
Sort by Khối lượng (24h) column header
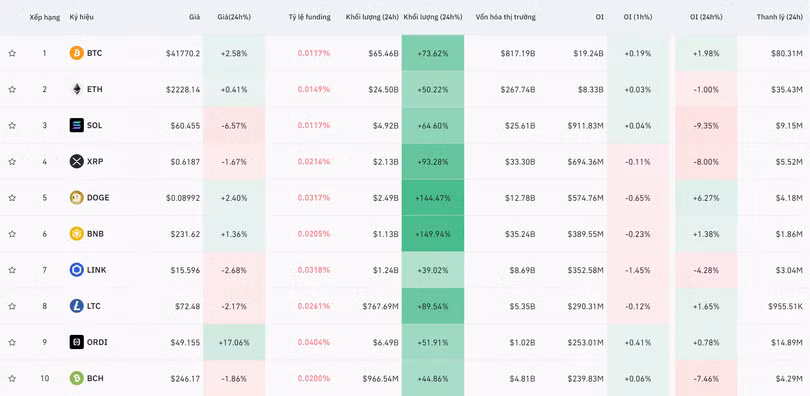coord(372,17)
